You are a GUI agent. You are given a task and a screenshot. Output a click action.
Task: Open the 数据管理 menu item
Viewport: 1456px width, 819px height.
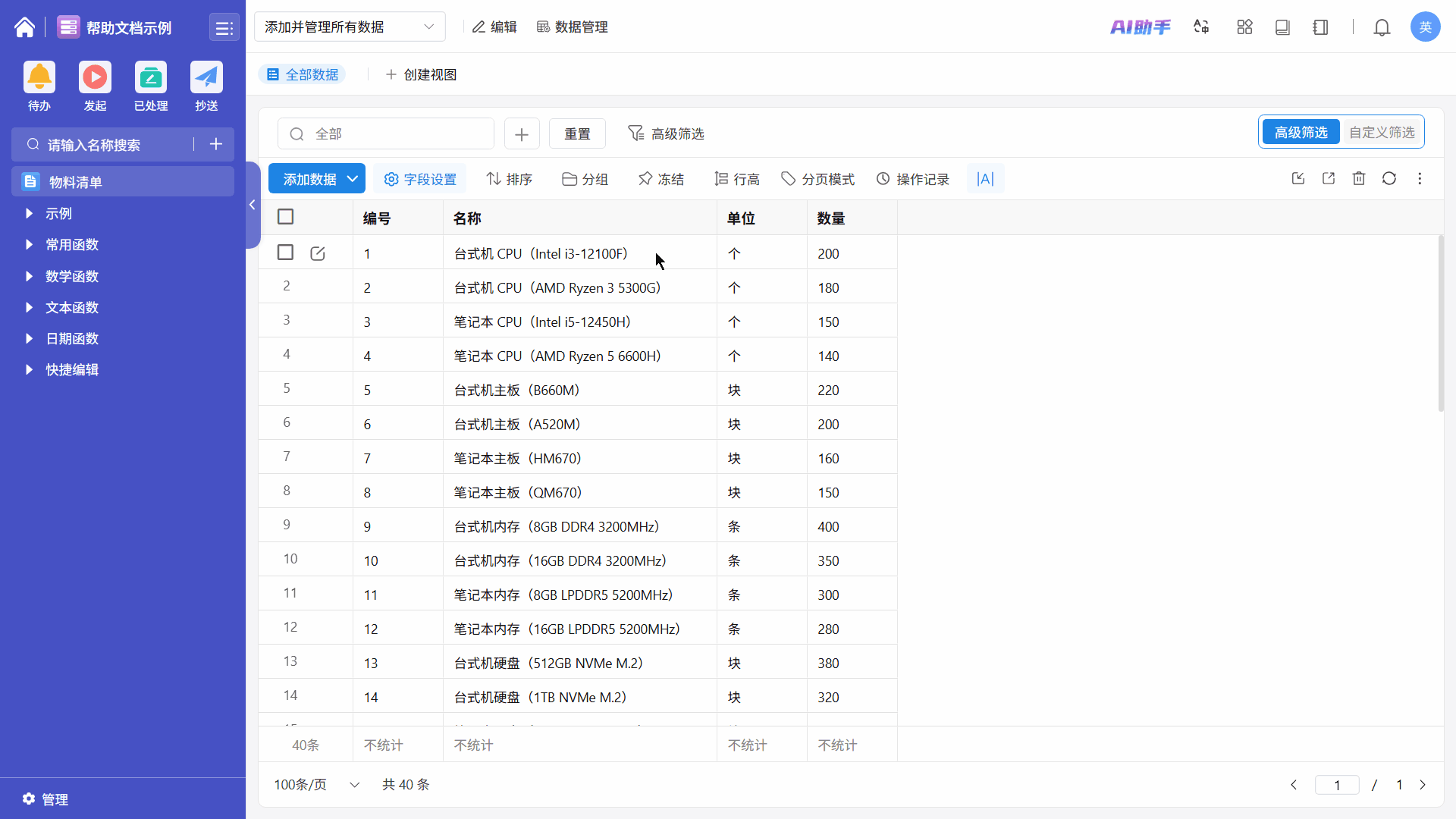click(x=573, y=27)
